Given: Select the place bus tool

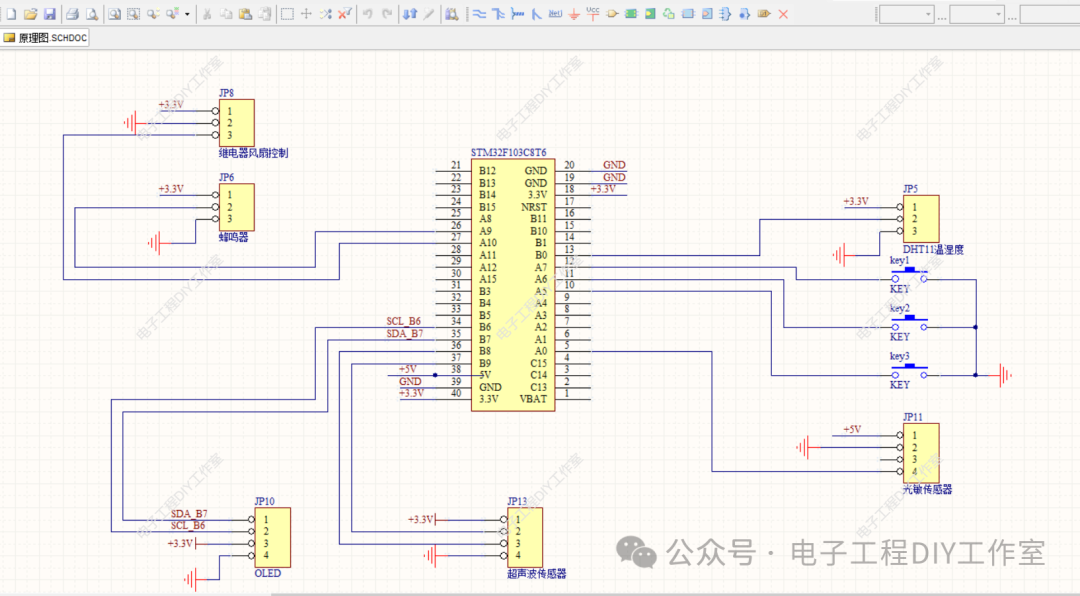Looking at the screenshot, I should tap(498, 14).
